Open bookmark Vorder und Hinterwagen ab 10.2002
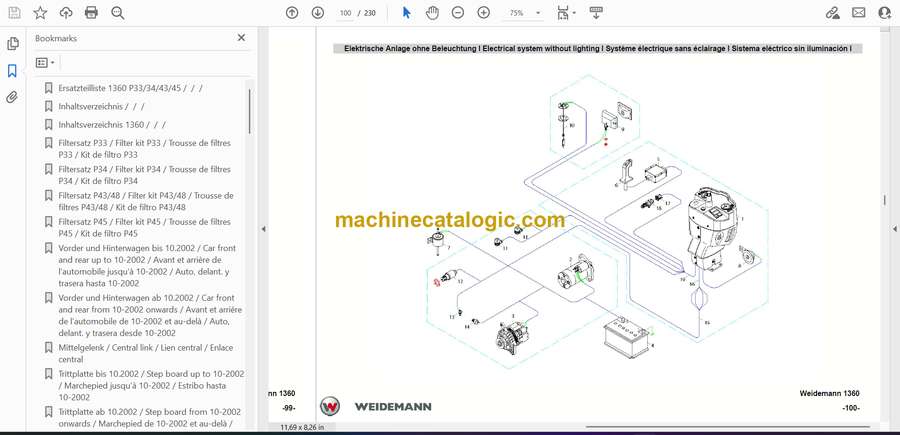 point(150,315)
